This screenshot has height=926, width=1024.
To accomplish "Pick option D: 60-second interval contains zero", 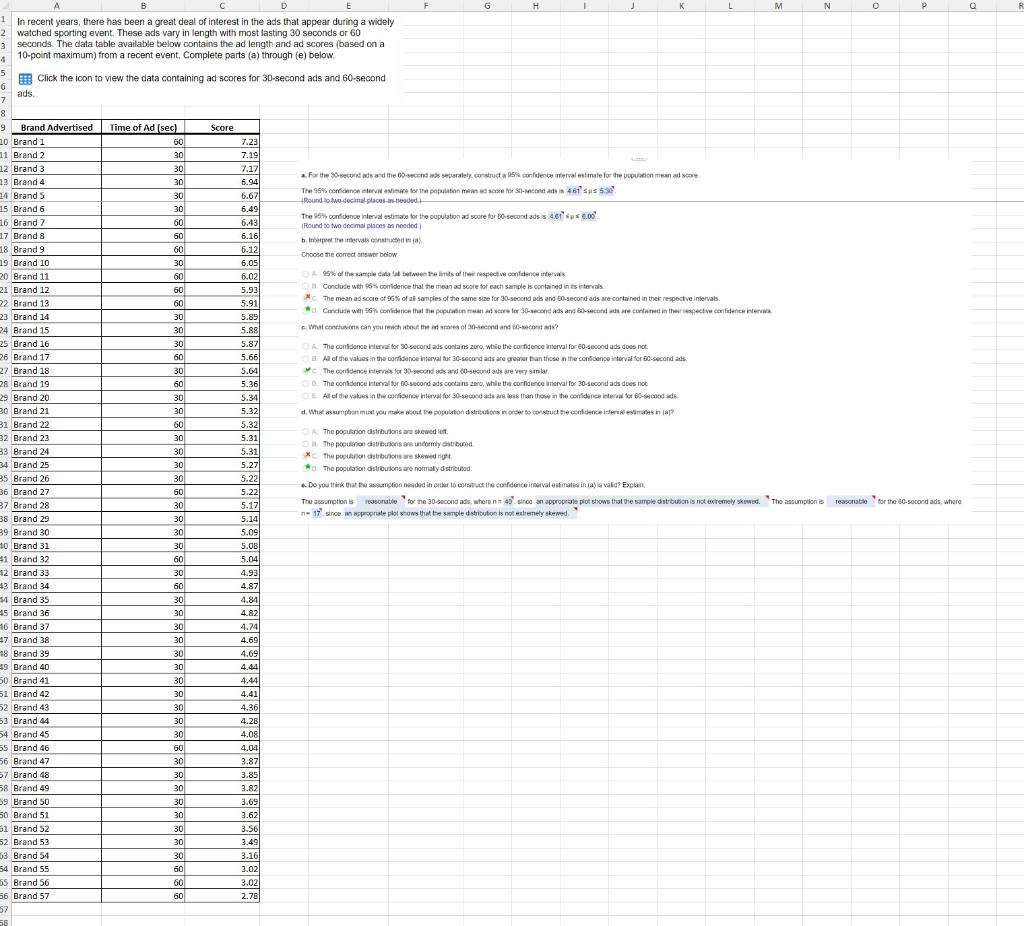I will [306, 384].
